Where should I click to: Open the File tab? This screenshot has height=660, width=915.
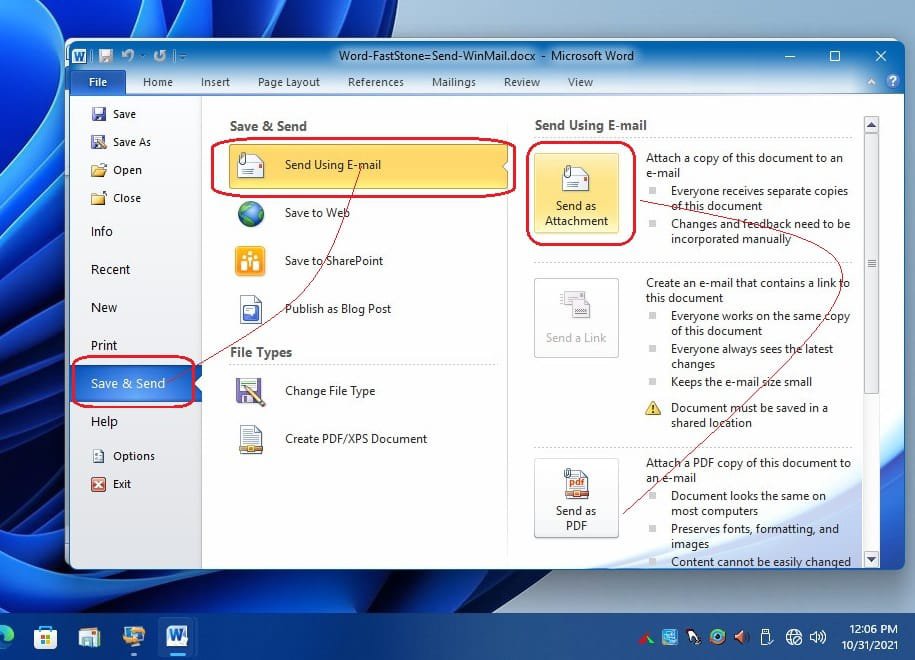(x=98, y=82)
